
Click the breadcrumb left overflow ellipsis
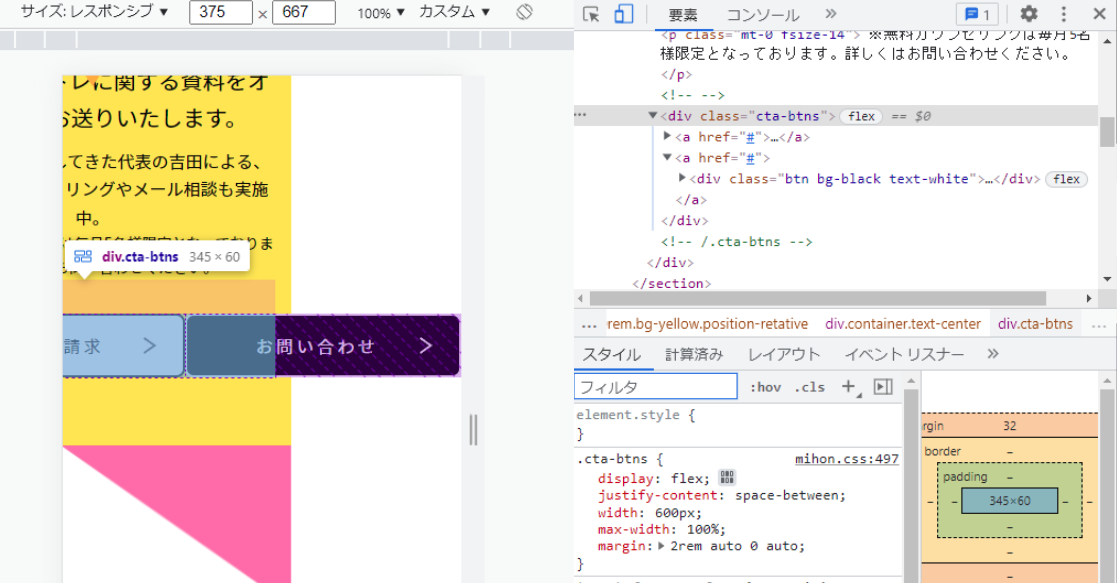[589, 325]
